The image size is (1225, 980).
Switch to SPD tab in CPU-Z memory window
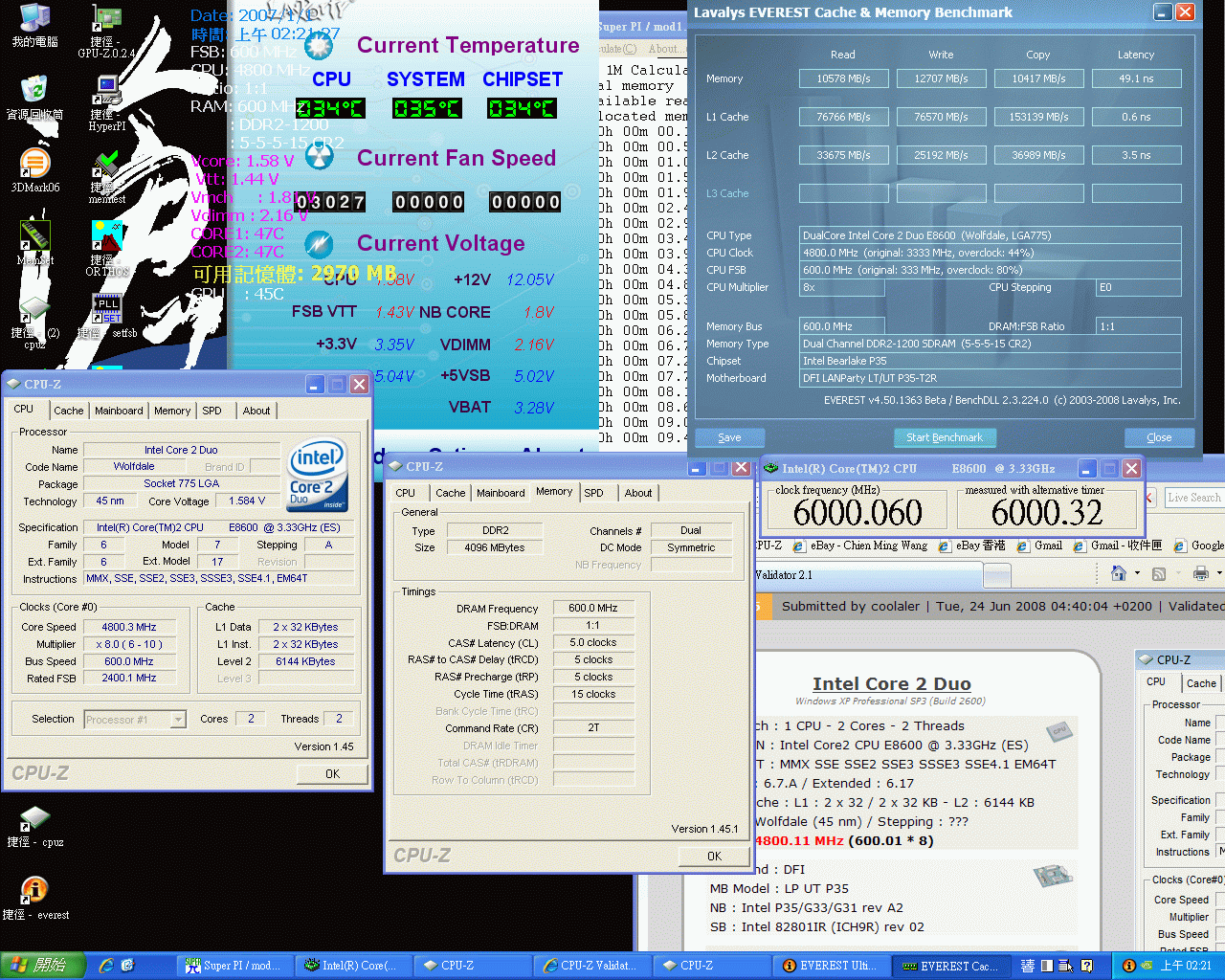[593, 493]
